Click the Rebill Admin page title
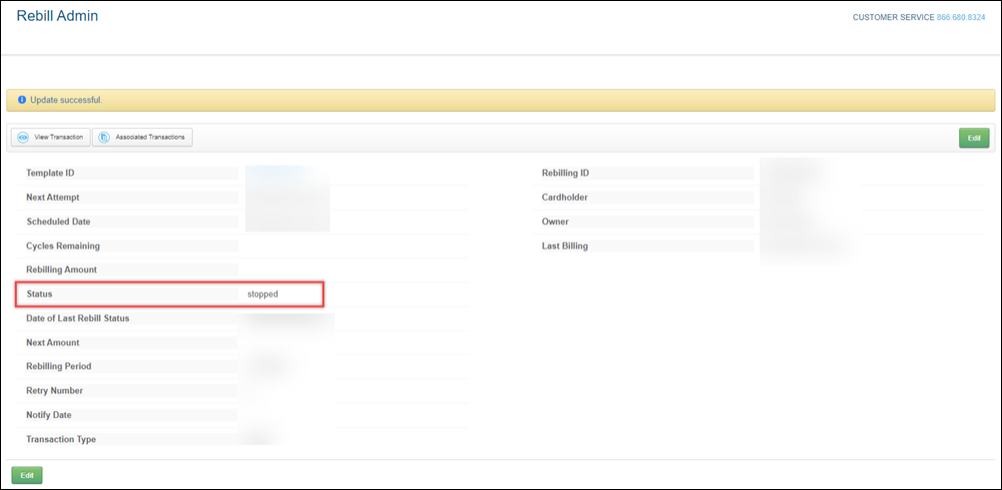Viewport: 1002px width, 490px height. pyautogui.click(x=57, y=16)
